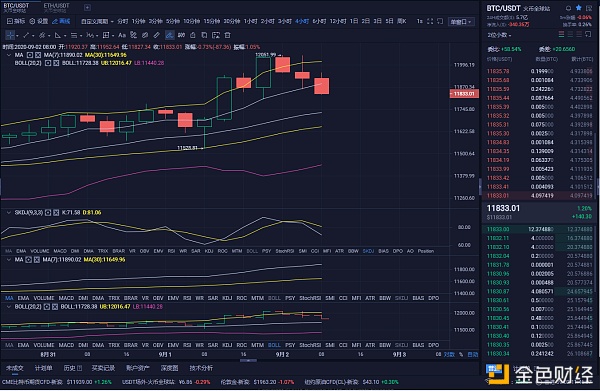The height and width of the screenshot is (391, 600).
Task: Collapse the main chart MA indicator legend
Action: coord(8,55)
